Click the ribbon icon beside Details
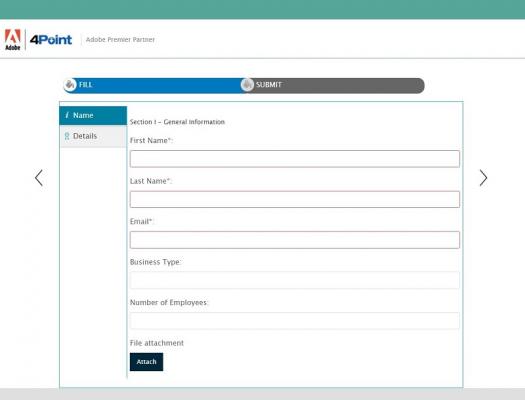This screenshot has height=400, width=525. (67, 136)
